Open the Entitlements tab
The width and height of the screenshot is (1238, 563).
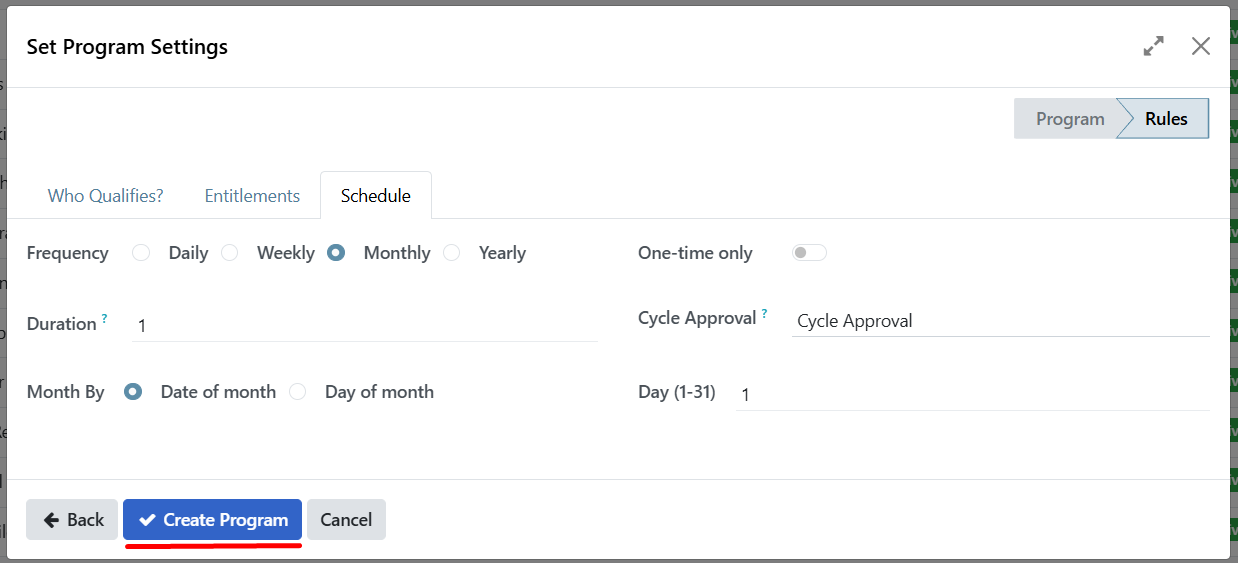tap(252, 196)
